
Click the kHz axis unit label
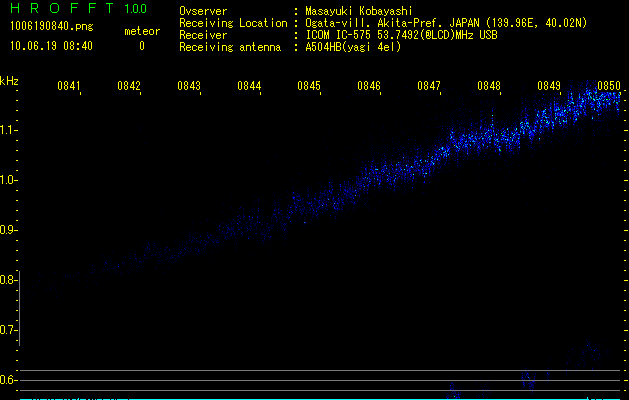(9, 81)
